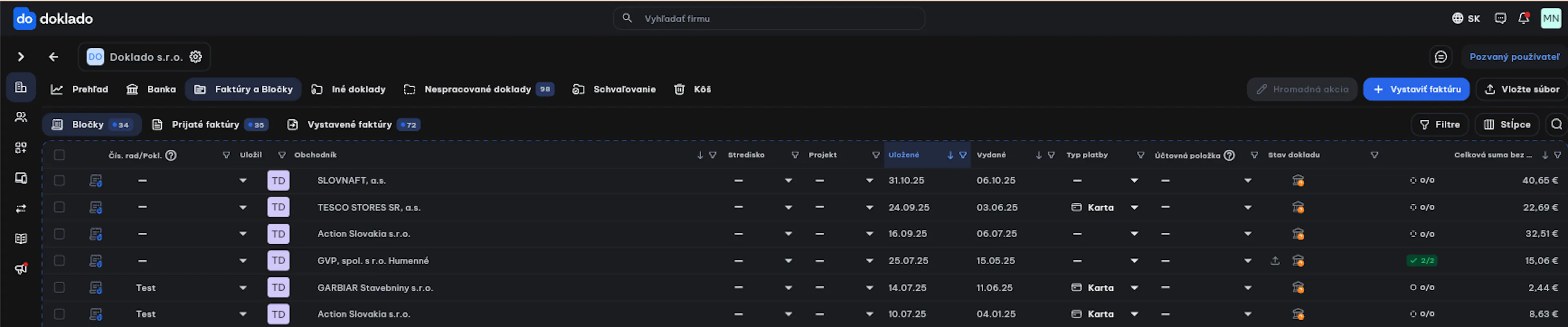This screenshot has width=1568, height=327.
Task: Open the Typ platby dropdown in GARBIAR row
Action: 1134,287
